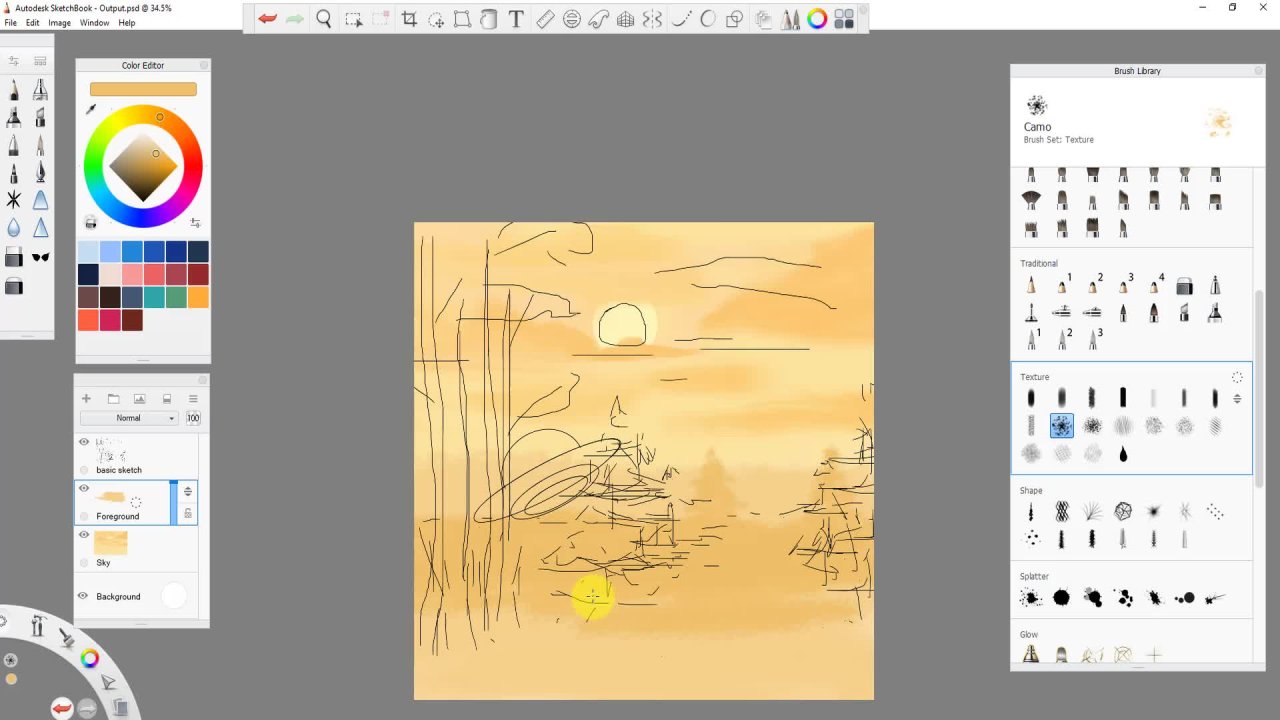The height and width of the screenshot is (720, 1280).
Task: Open the layer panel hamburger menu
Action: [x=193, y=399]
